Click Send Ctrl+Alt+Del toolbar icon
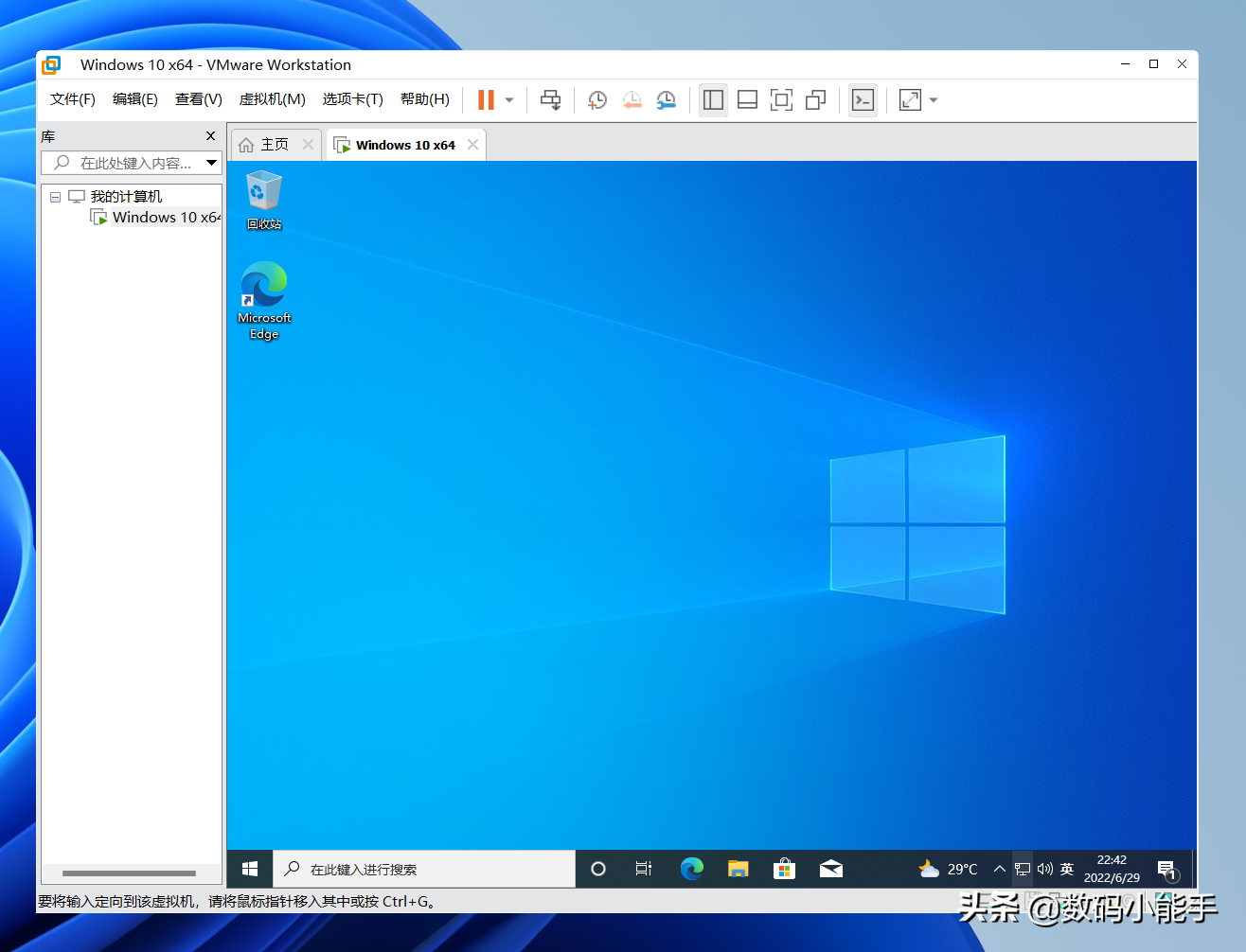The height and width of the screenshot is (952, 1246). [550, 100]
